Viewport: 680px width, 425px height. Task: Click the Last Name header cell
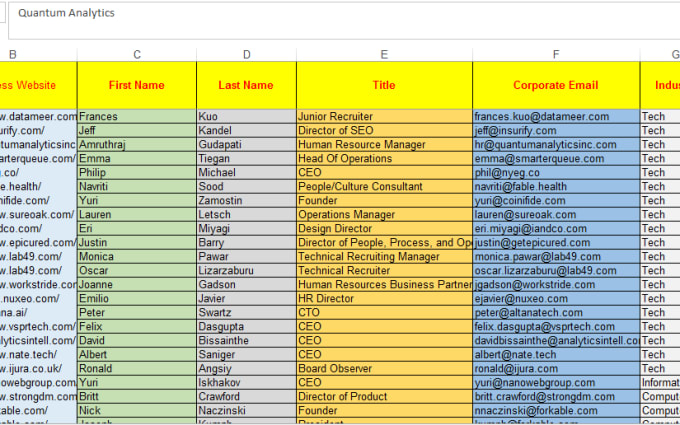(247, 85)
